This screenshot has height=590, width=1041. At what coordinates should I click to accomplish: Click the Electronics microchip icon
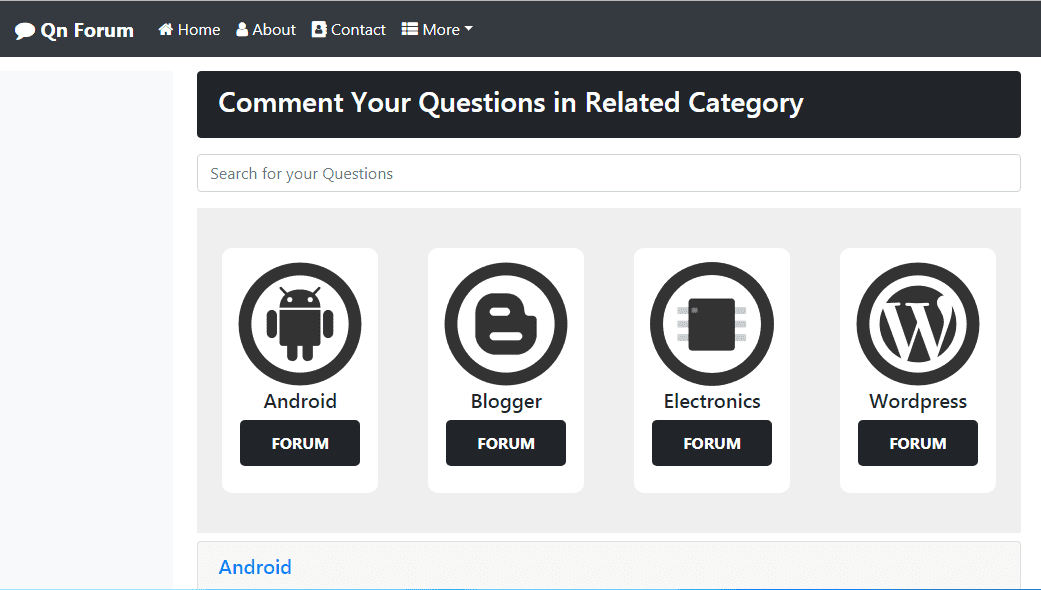coord(711,323)
